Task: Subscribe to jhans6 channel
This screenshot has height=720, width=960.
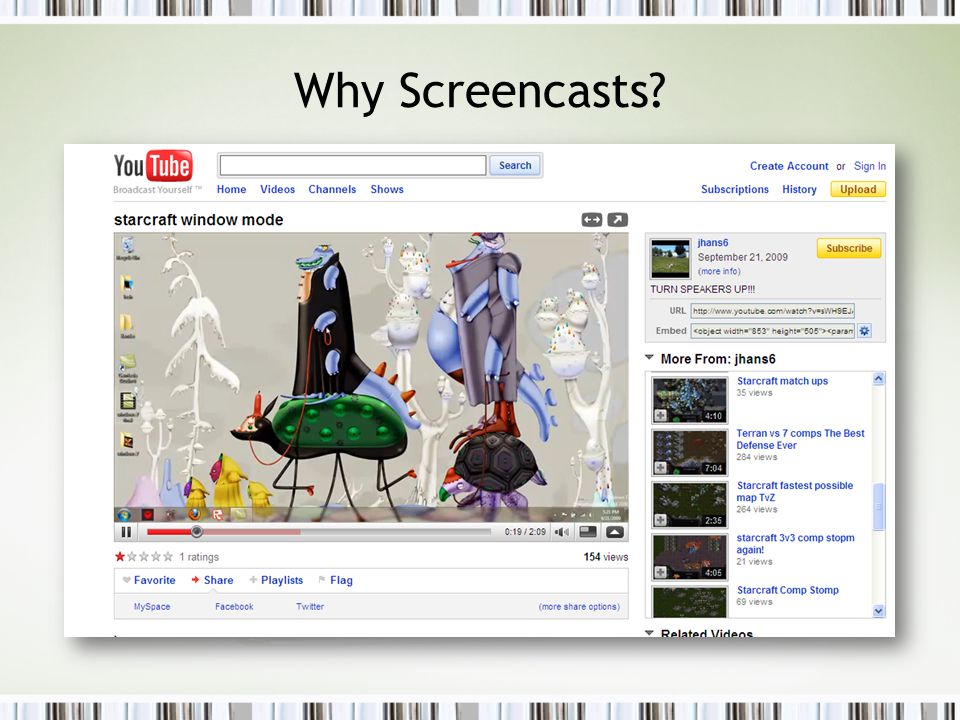Action: (x=849, y=248)
